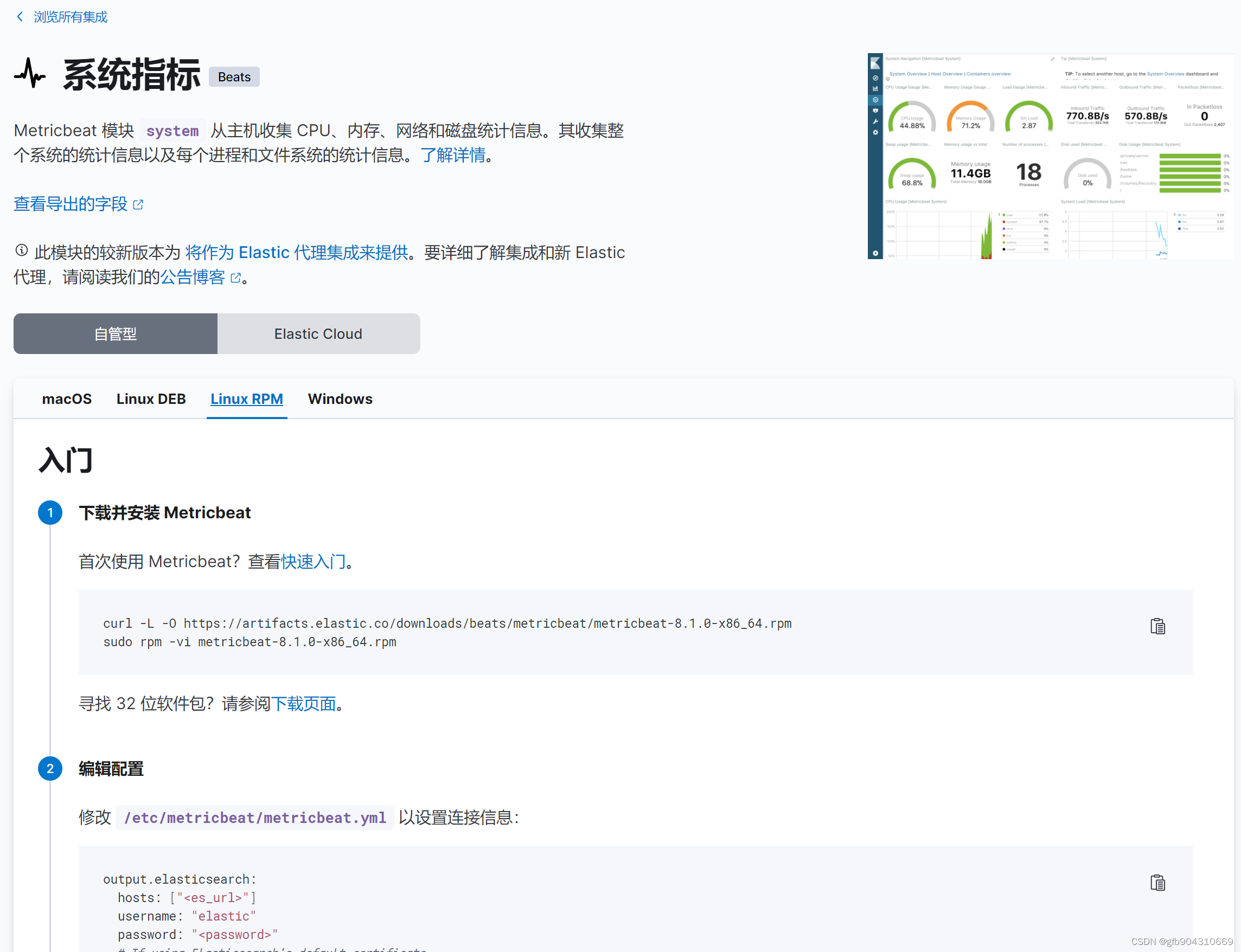This screenshot has height=952, width=1241.
Task: Click the info icon before 此模块的较新版本
Action: [22, 250]
